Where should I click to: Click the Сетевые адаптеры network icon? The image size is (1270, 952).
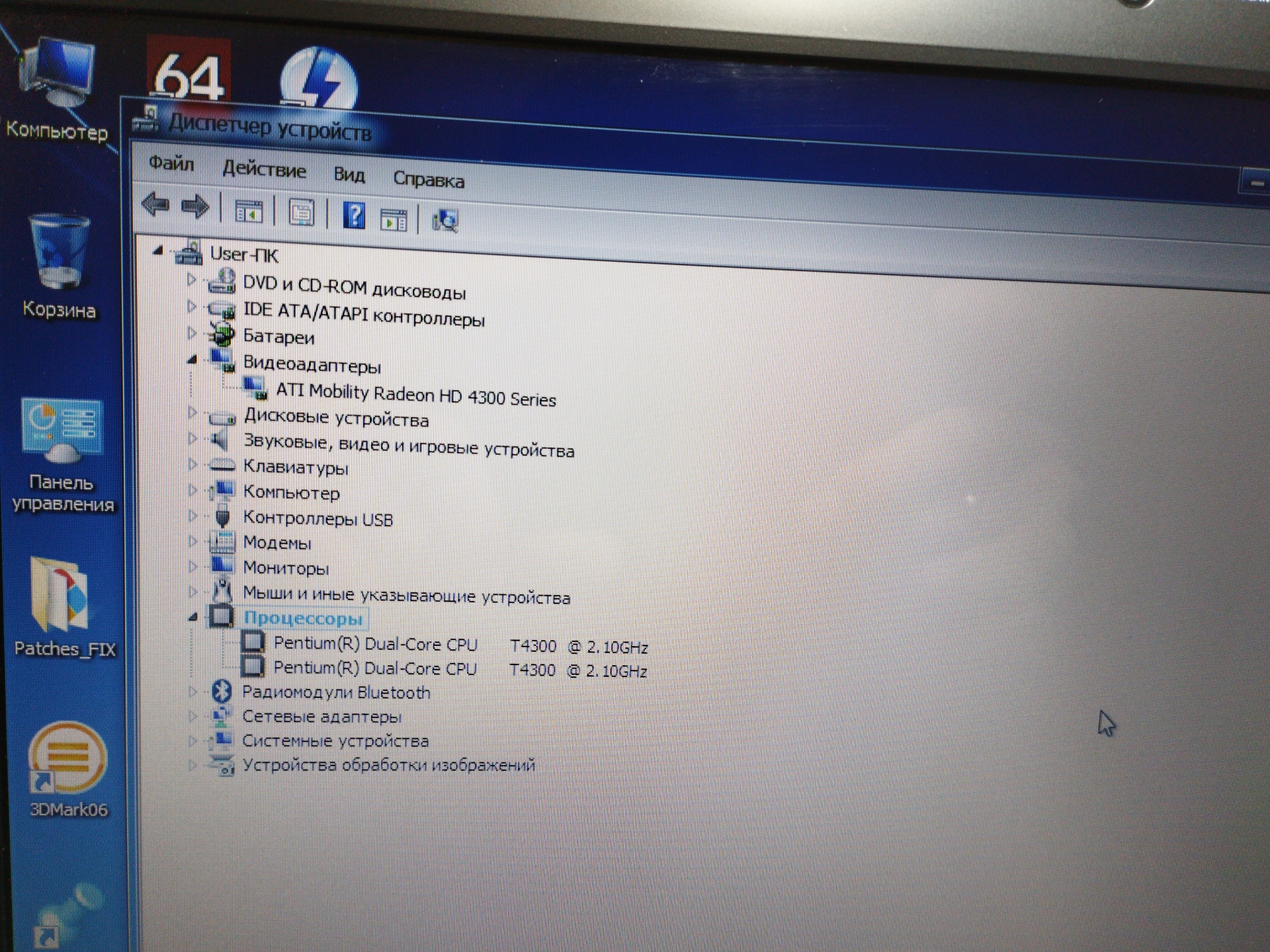click(221, 716)
